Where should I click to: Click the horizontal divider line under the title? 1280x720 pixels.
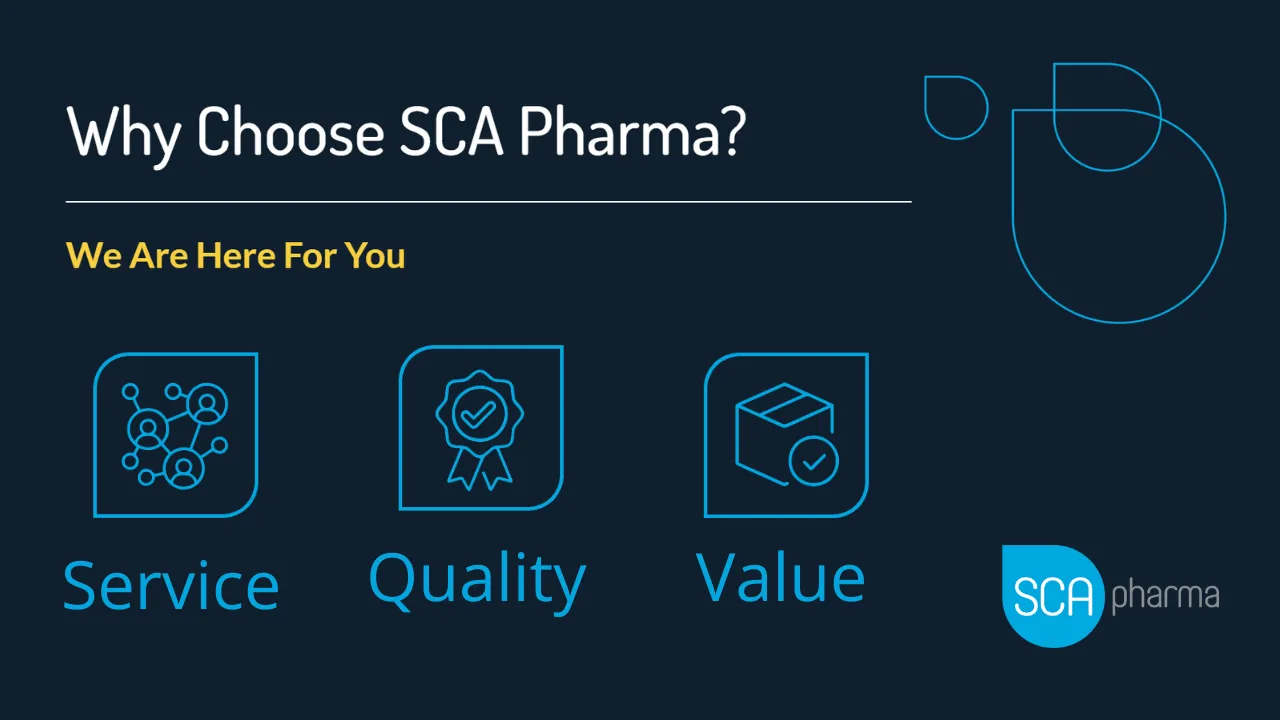[x=488, y=202]
